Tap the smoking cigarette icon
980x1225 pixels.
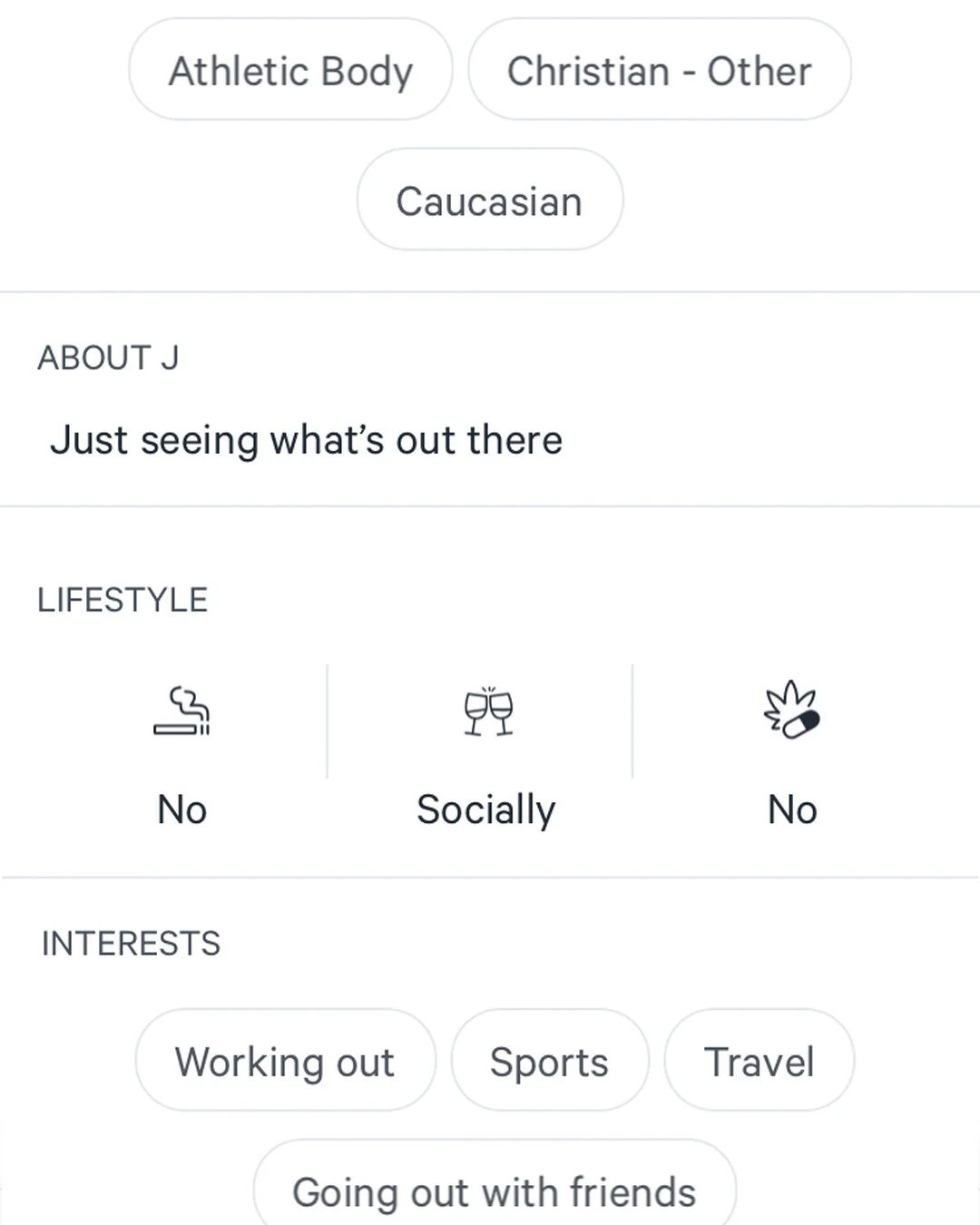coord(181,711)
